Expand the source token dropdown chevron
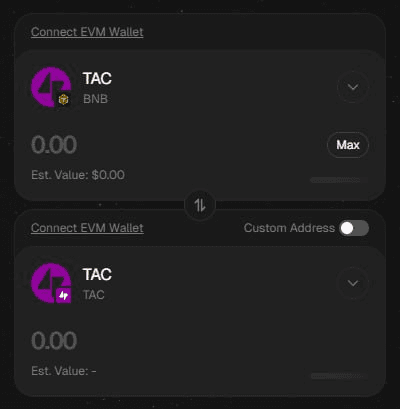The height and width of the screenshot is (409, 400). coord(353,87)
